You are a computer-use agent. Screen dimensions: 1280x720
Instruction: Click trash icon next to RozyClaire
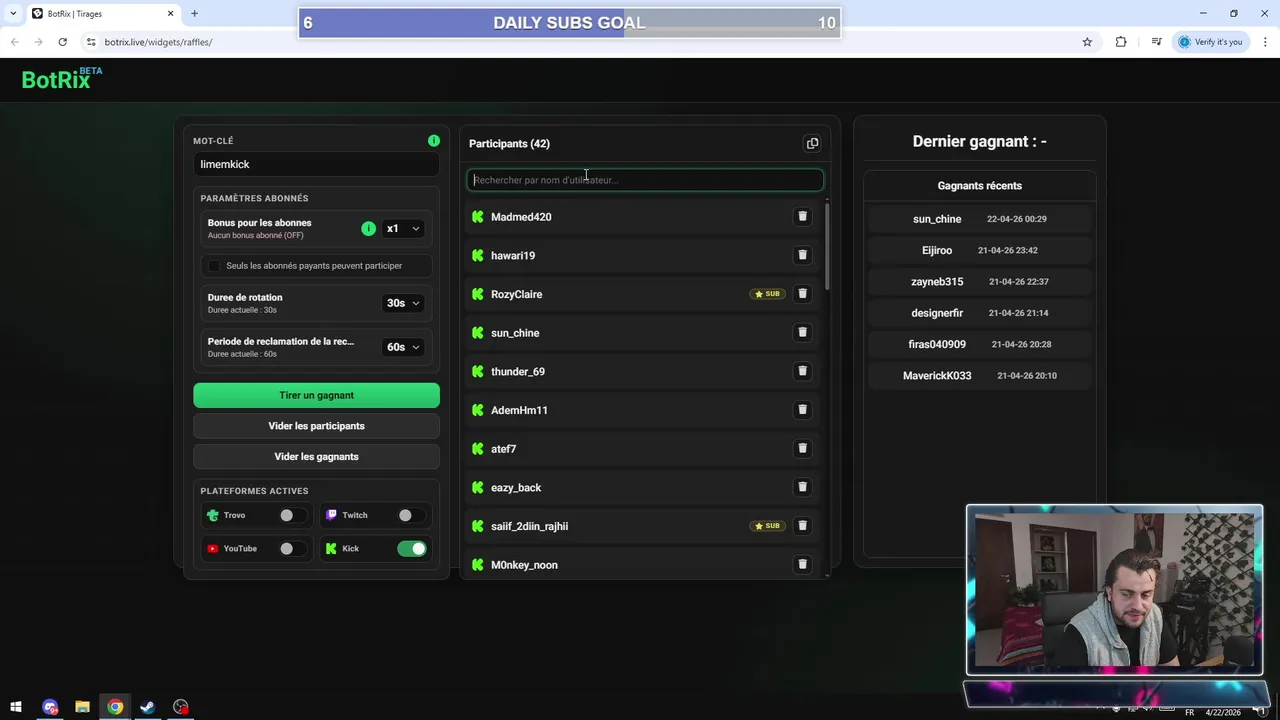tap(802, 294)
